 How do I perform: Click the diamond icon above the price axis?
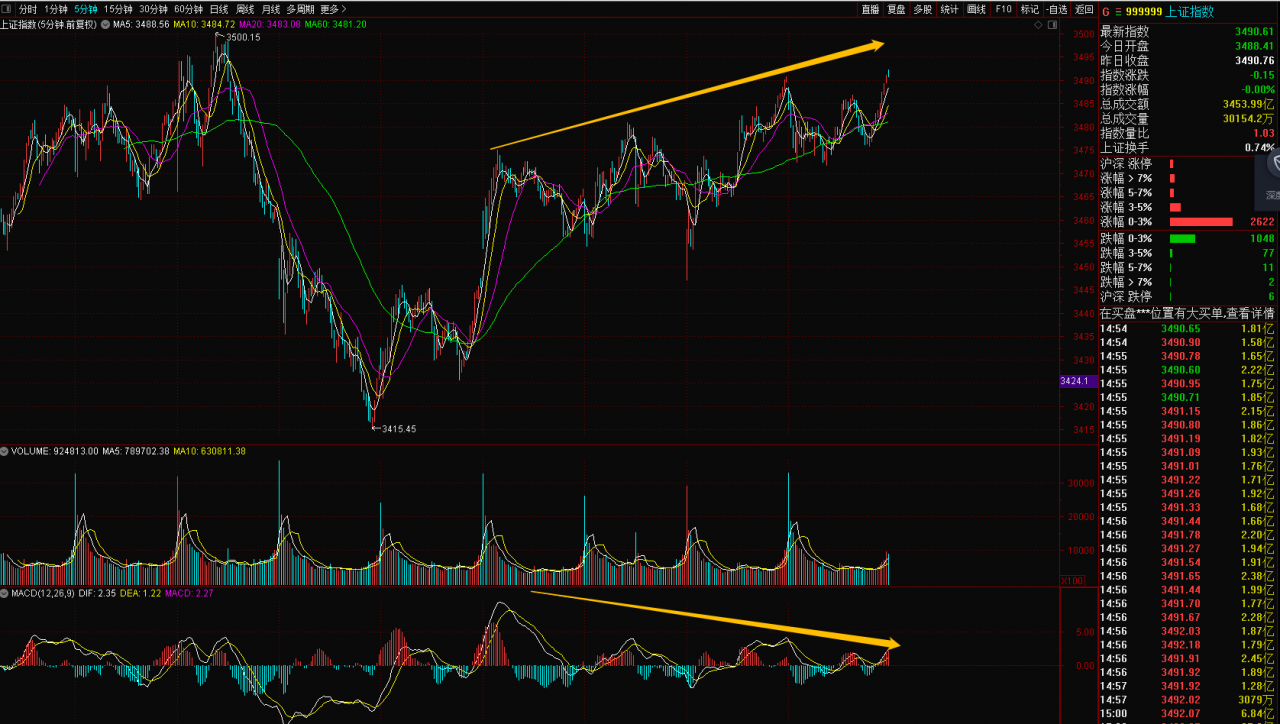tap(1037, 23)
